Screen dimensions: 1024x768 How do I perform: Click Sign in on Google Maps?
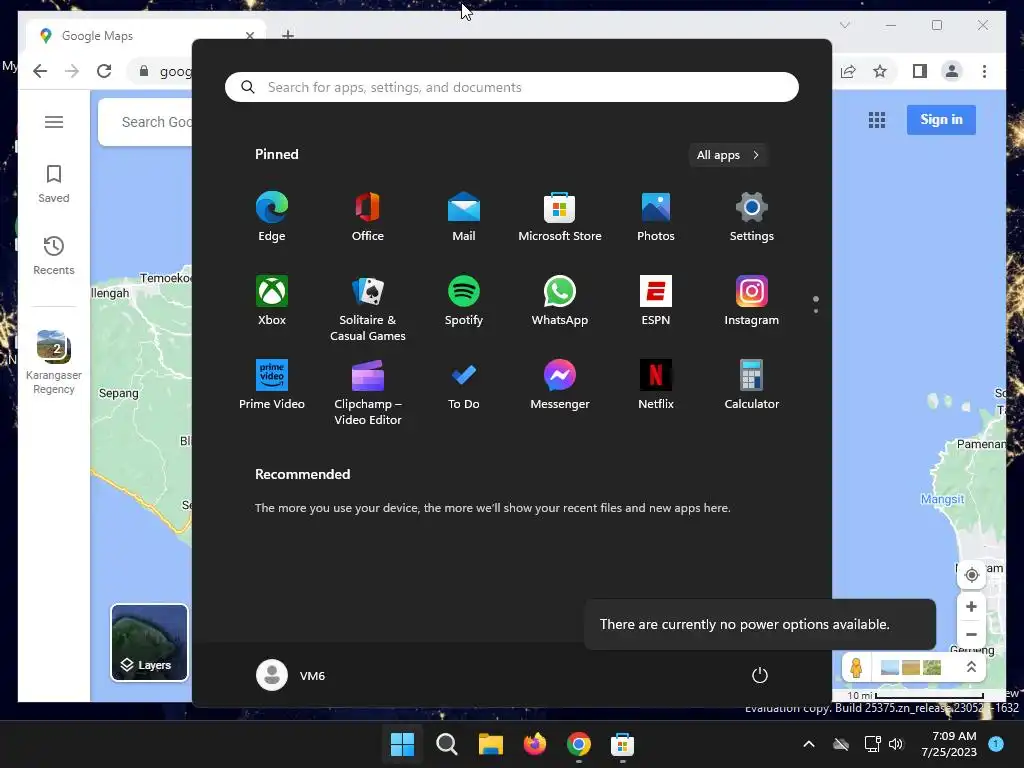click(941, 120)
